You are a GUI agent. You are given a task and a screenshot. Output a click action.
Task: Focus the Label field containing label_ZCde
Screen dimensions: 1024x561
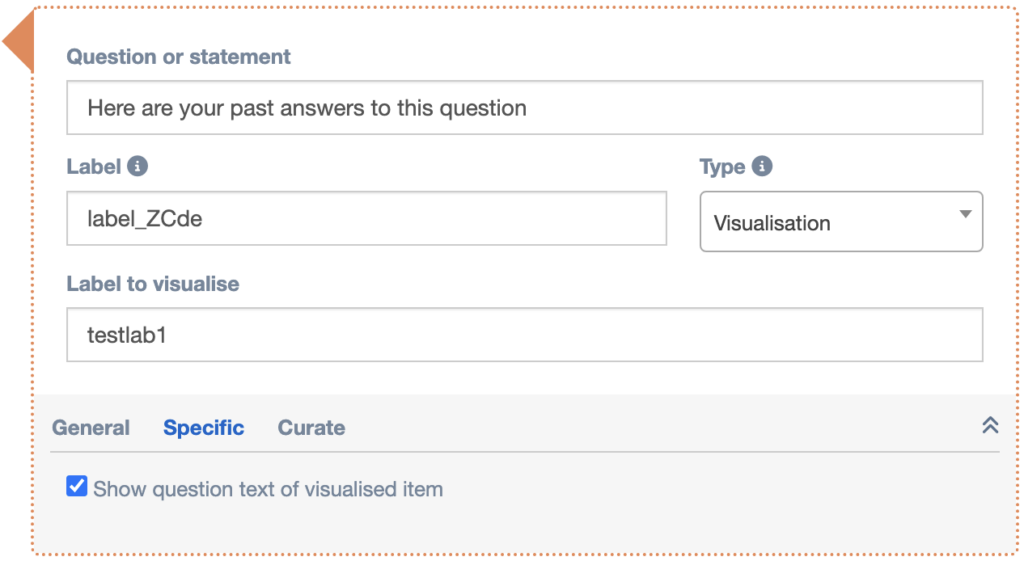[x=366, y=219]
